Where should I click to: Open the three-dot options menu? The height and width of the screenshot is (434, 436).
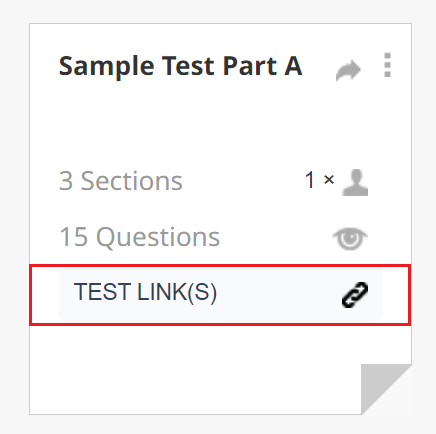(x=387, y=65)
